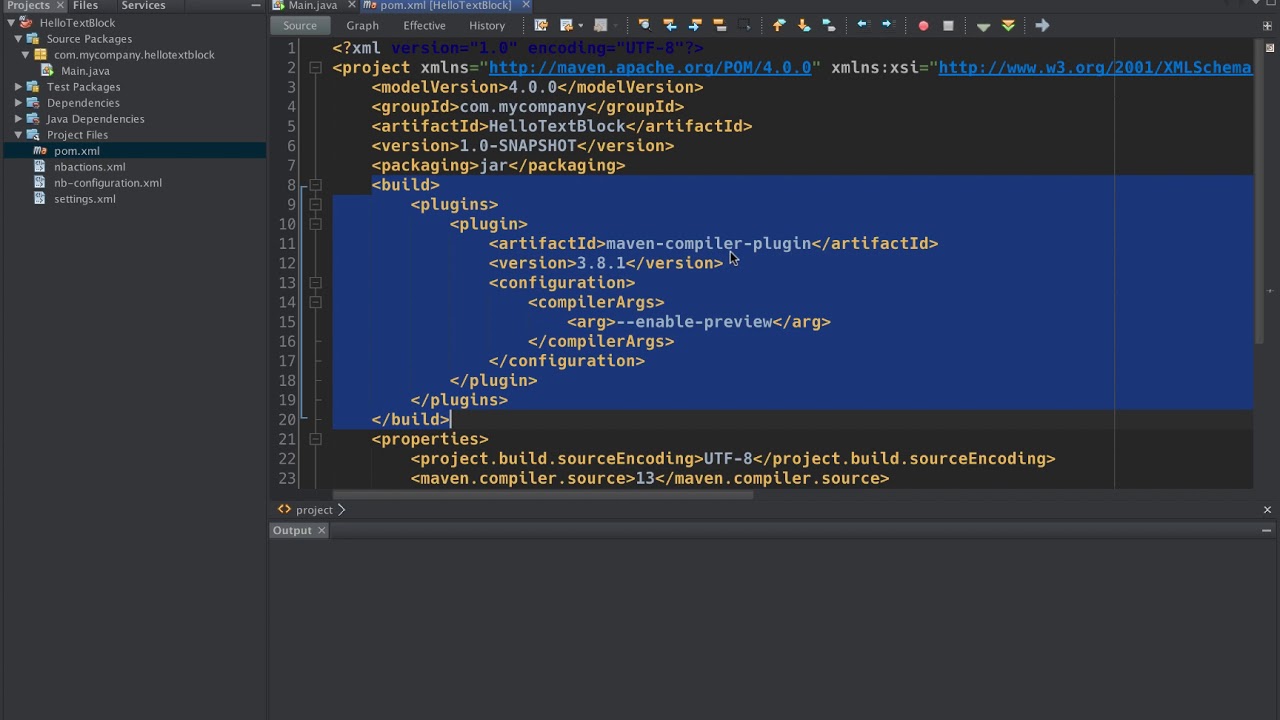
Task: Click the Project Files folder icon
Action: (x=33, y=135)
